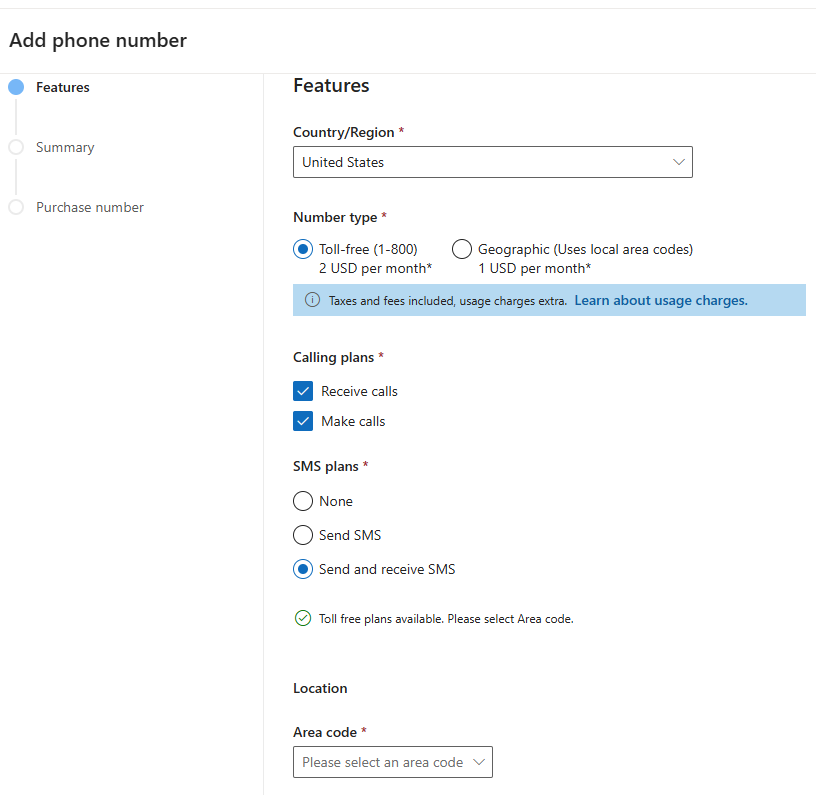Click the green checkmark status icon

pos(303,618)
